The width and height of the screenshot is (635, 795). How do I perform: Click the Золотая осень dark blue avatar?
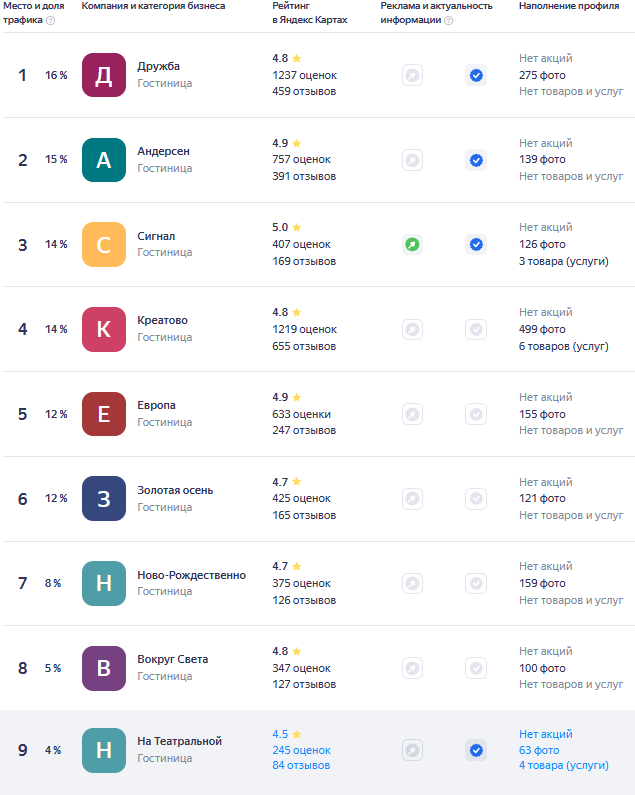point(104,498)
